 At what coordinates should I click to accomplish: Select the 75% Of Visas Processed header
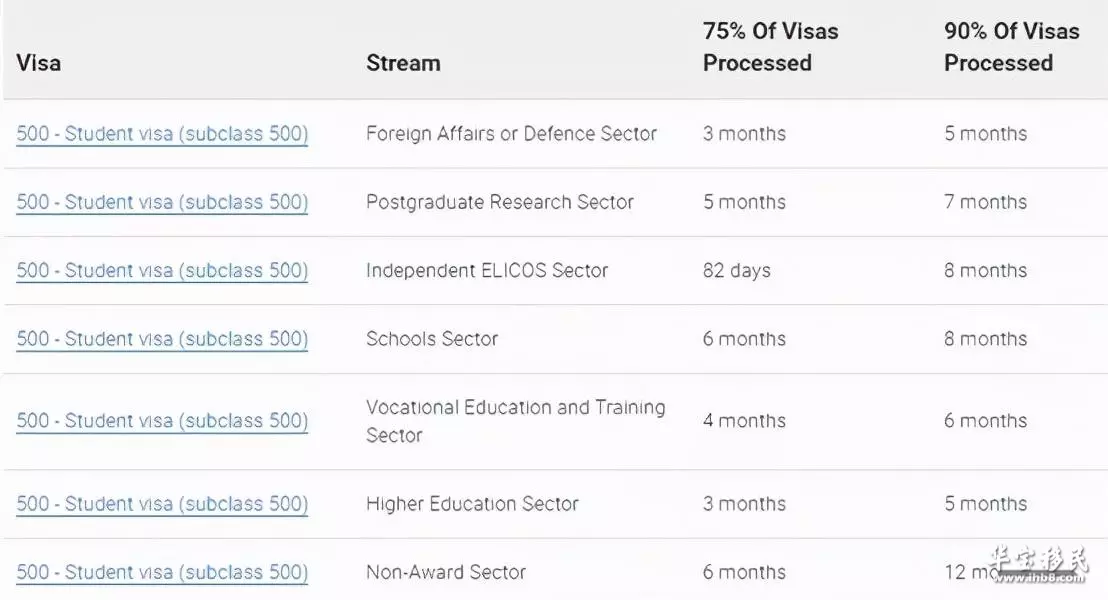(x=770, y=47)
